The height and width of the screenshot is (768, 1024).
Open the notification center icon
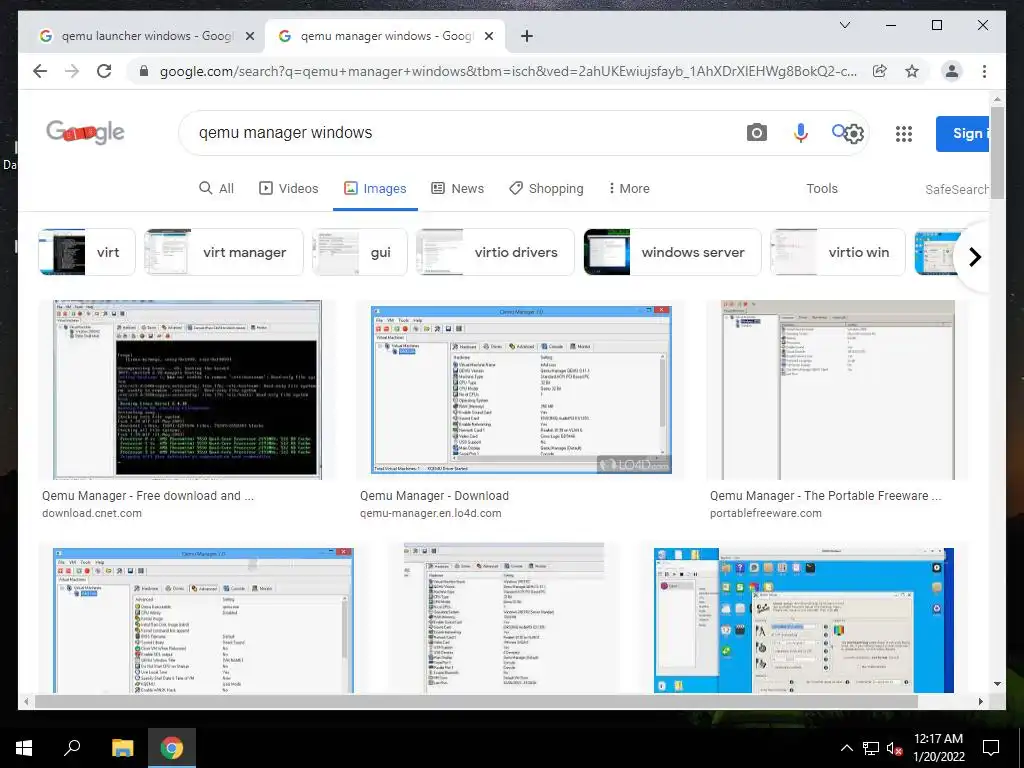coord(991,748)
